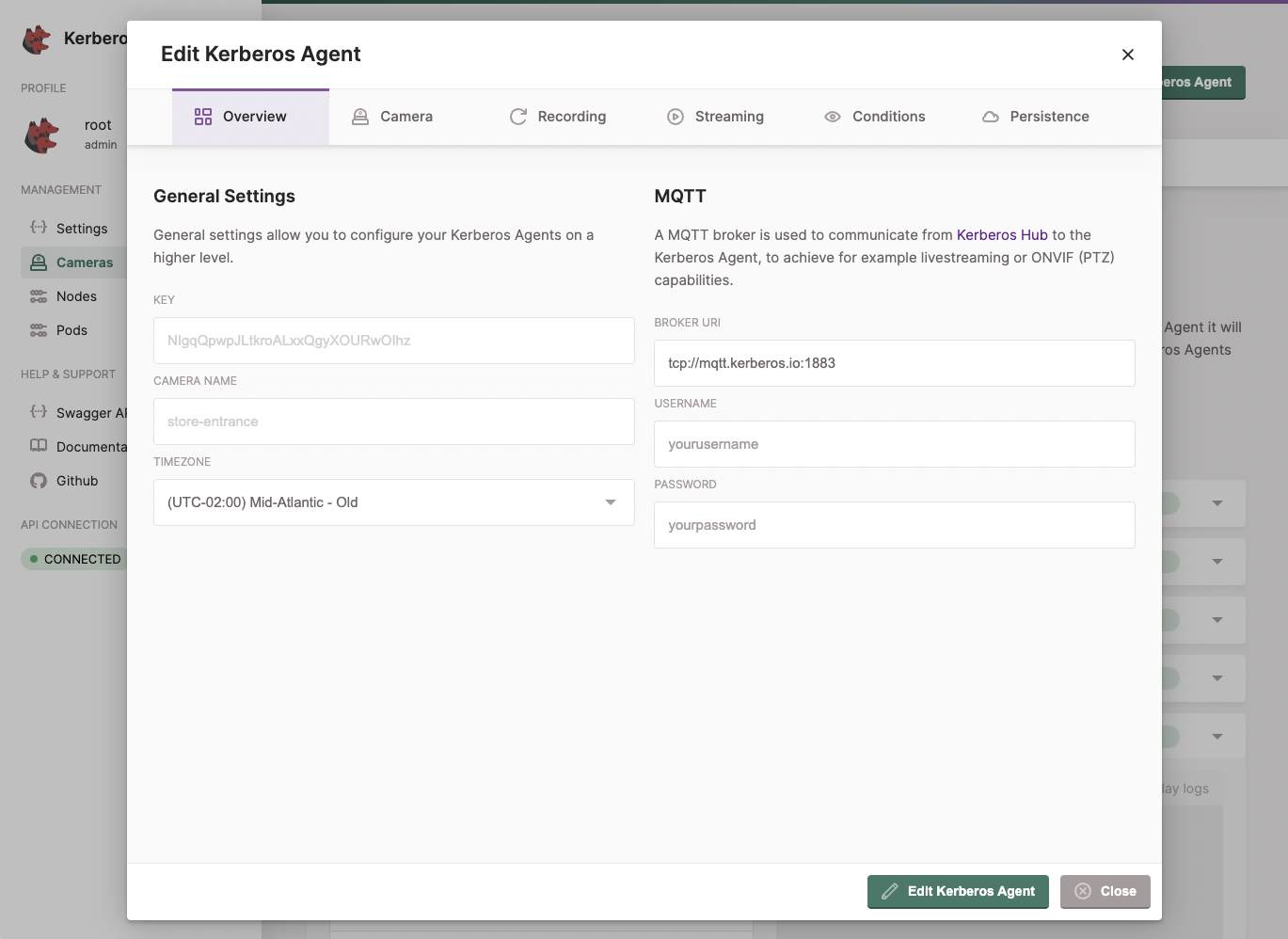
Task: Open Swagger API via the braces icon
Action: pyautogui.click(x=38, y=412)
